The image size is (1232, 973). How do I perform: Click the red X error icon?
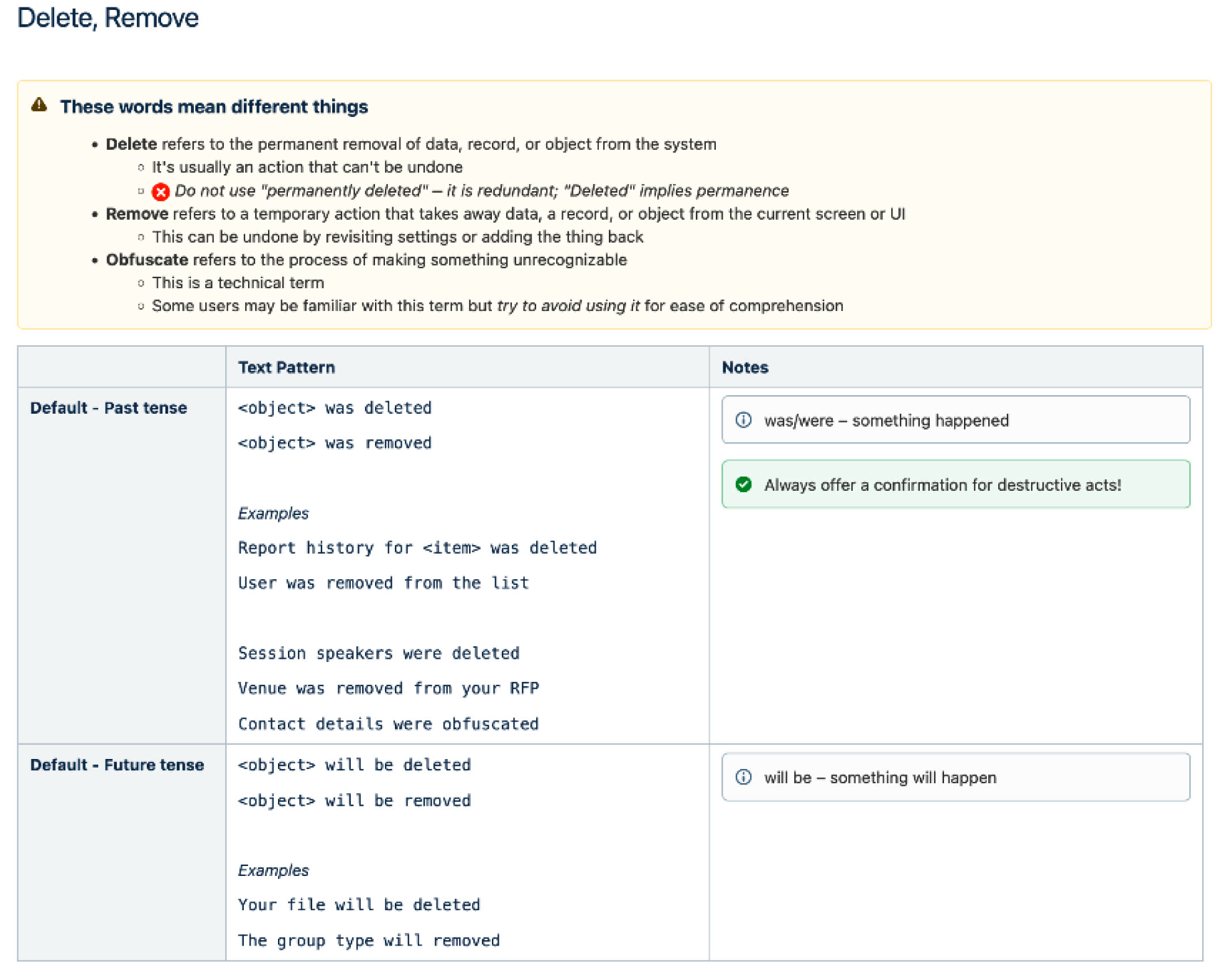[x=160, y=192]
